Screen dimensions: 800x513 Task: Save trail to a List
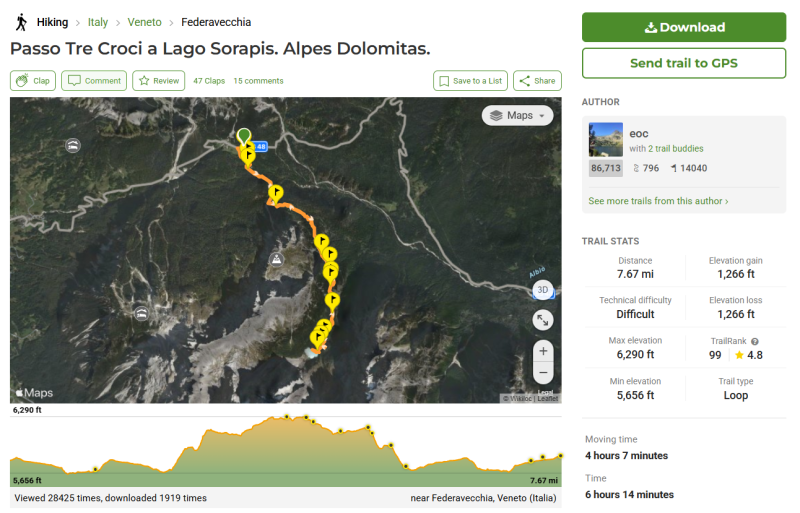(470, 81)
